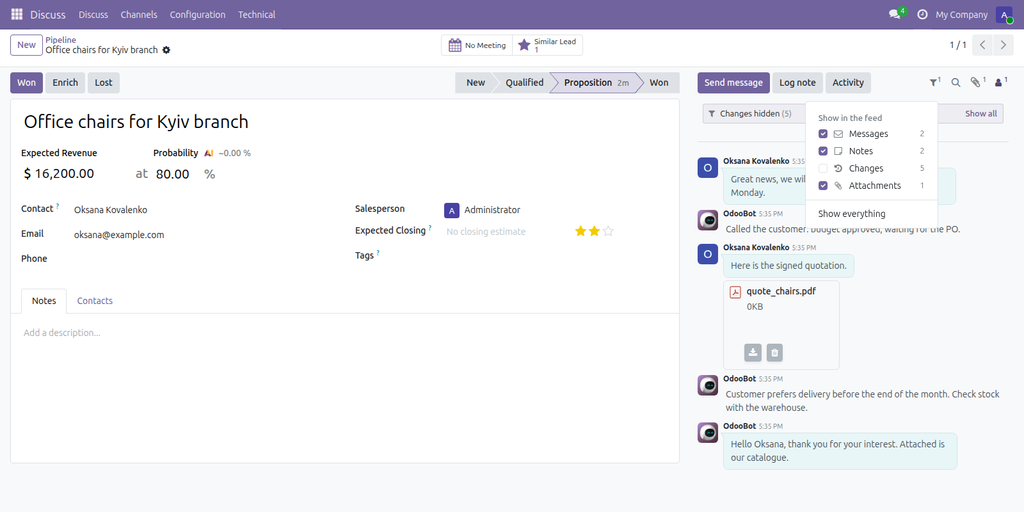Uncheck the Attachments feed checkbox
This screenshot has height=512, width=1024.
point(823,185)
